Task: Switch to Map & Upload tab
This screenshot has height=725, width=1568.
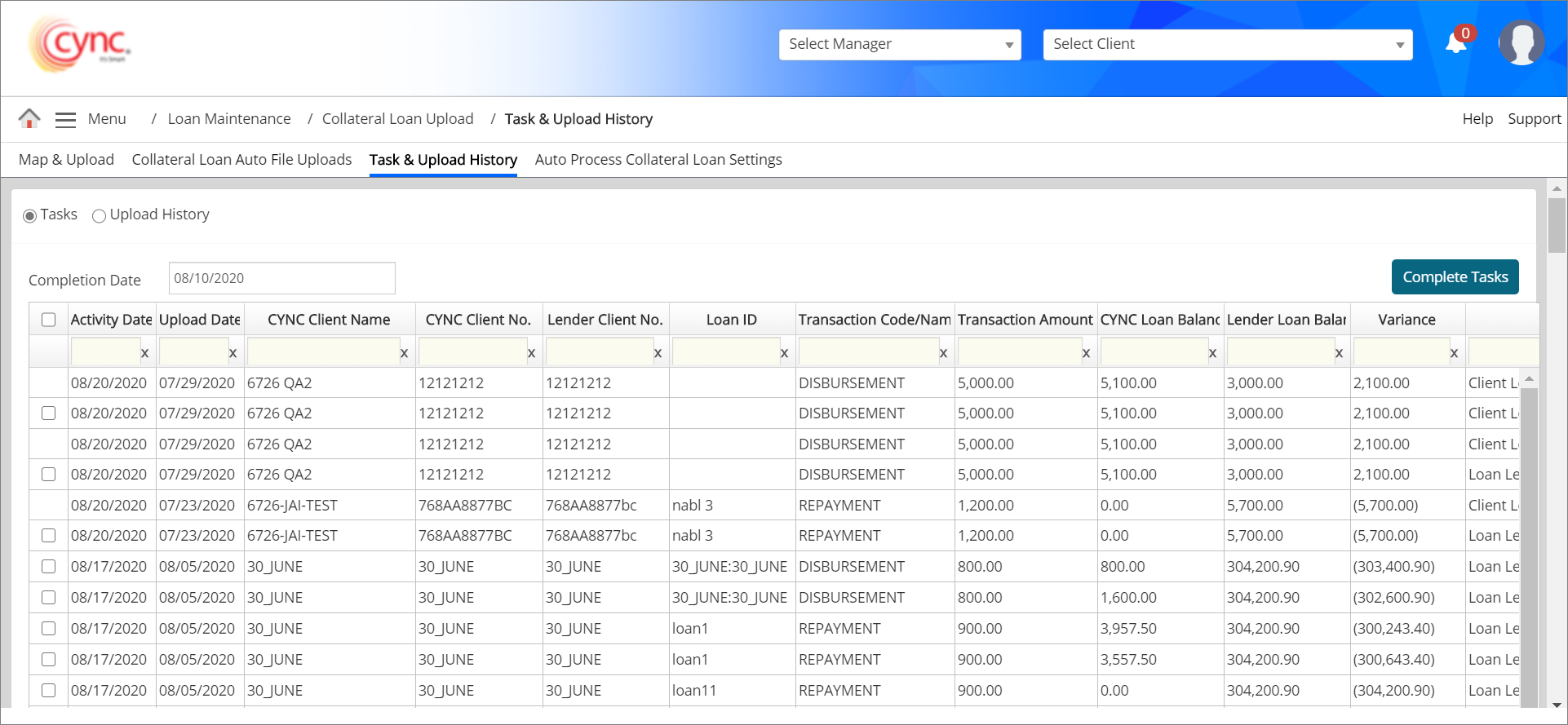Action: pos(66,160)
